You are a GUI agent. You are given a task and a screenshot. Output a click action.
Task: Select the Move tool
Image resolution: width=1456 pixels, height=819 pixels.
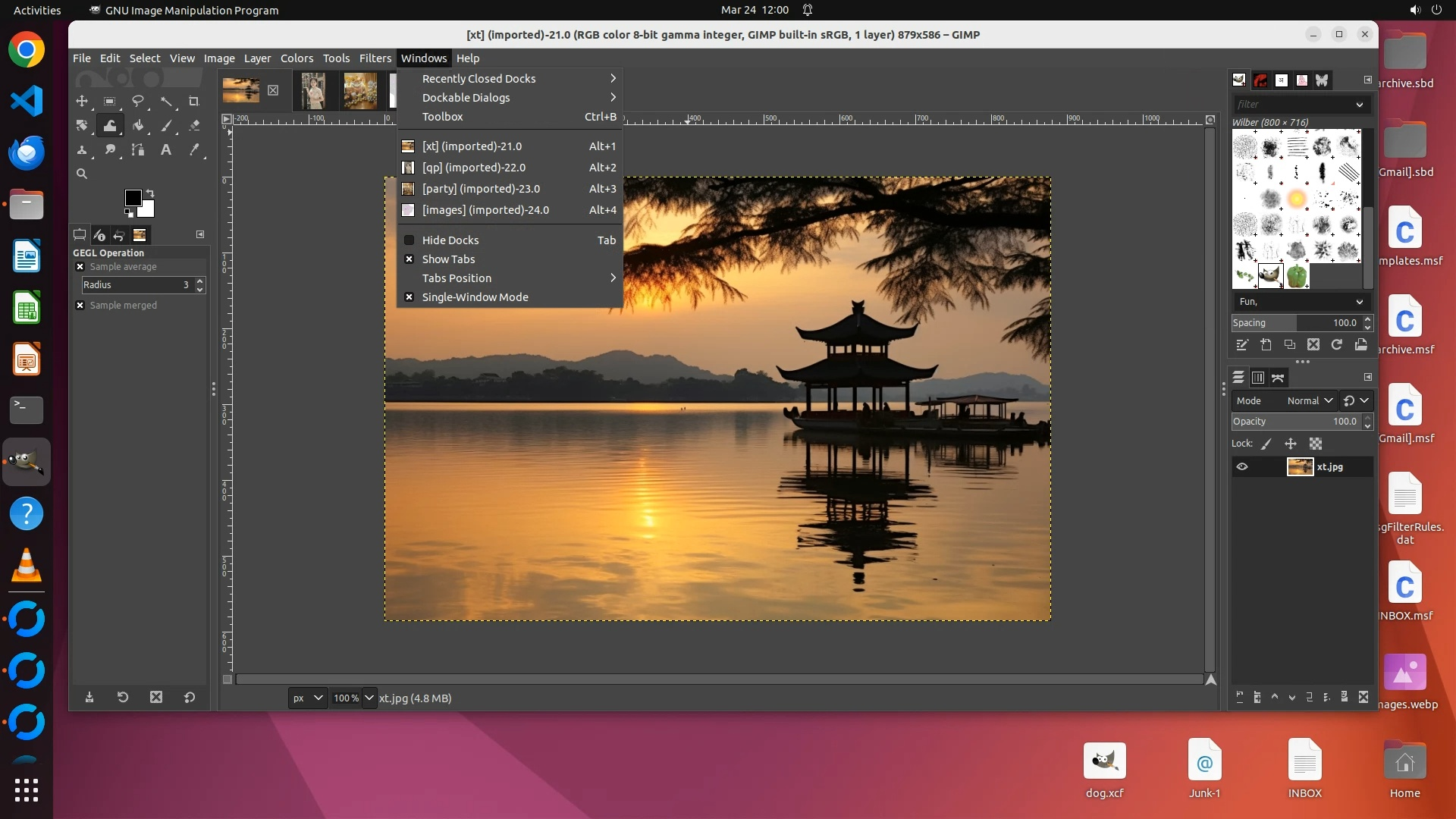(x=82, y=101)
